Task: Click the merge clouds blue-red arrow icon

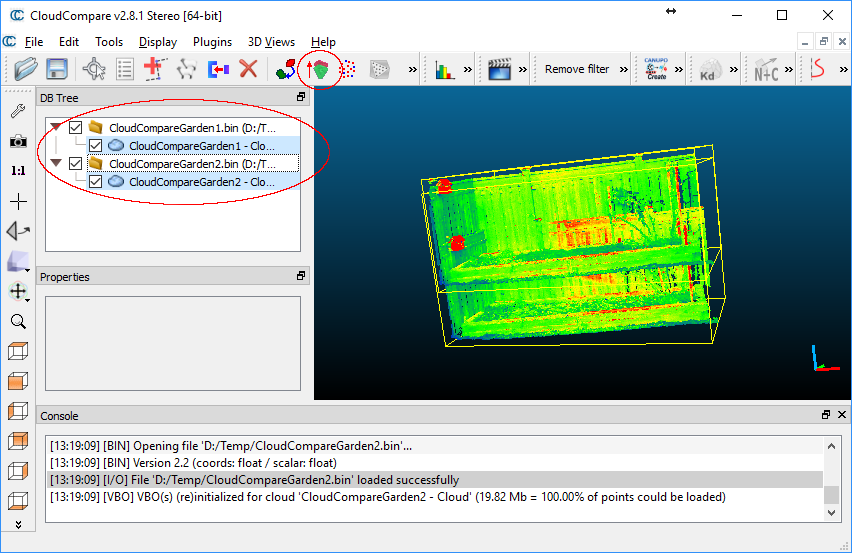Action: point(218,69)
